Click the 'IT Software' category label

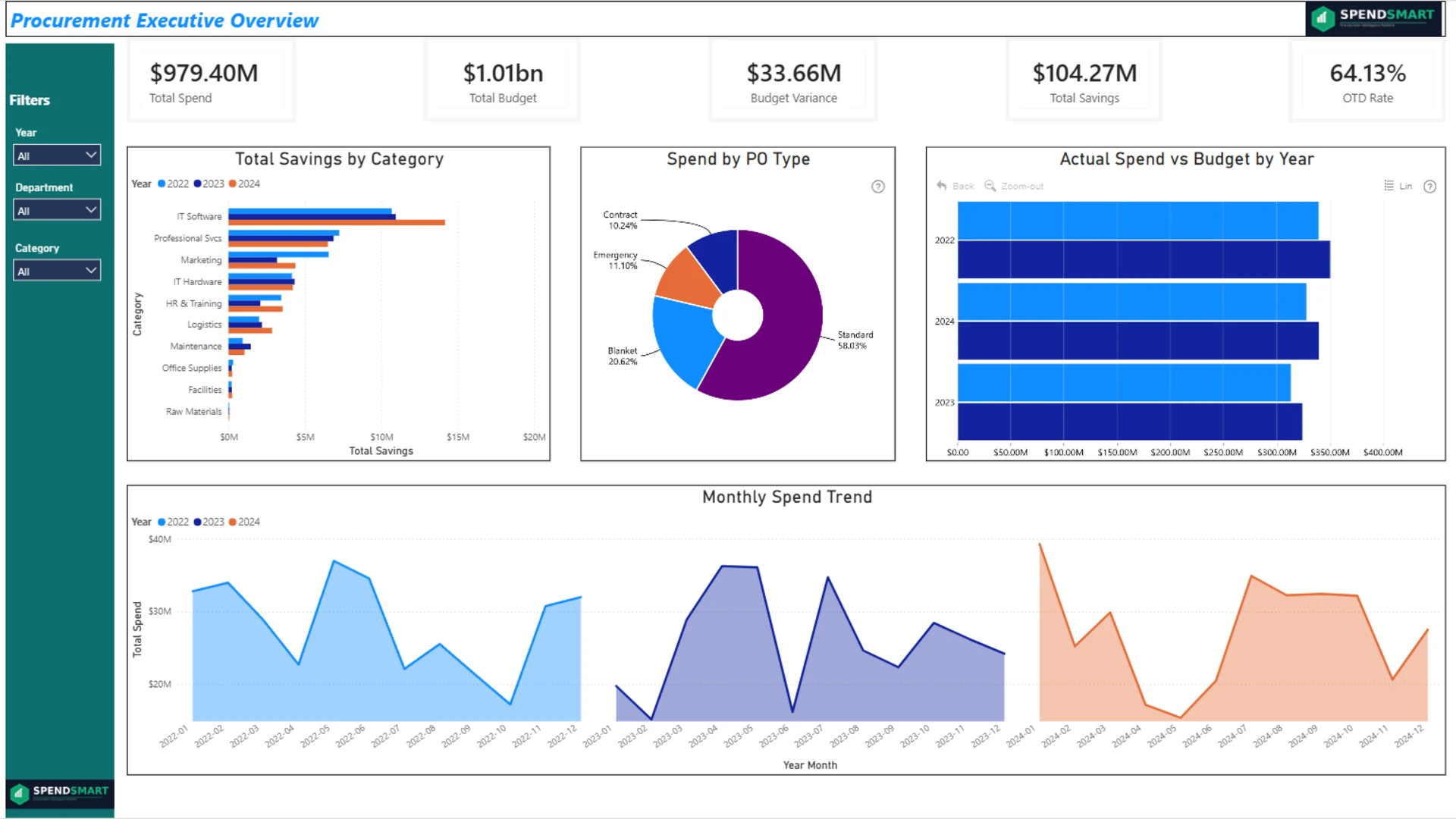pos(199,217)
